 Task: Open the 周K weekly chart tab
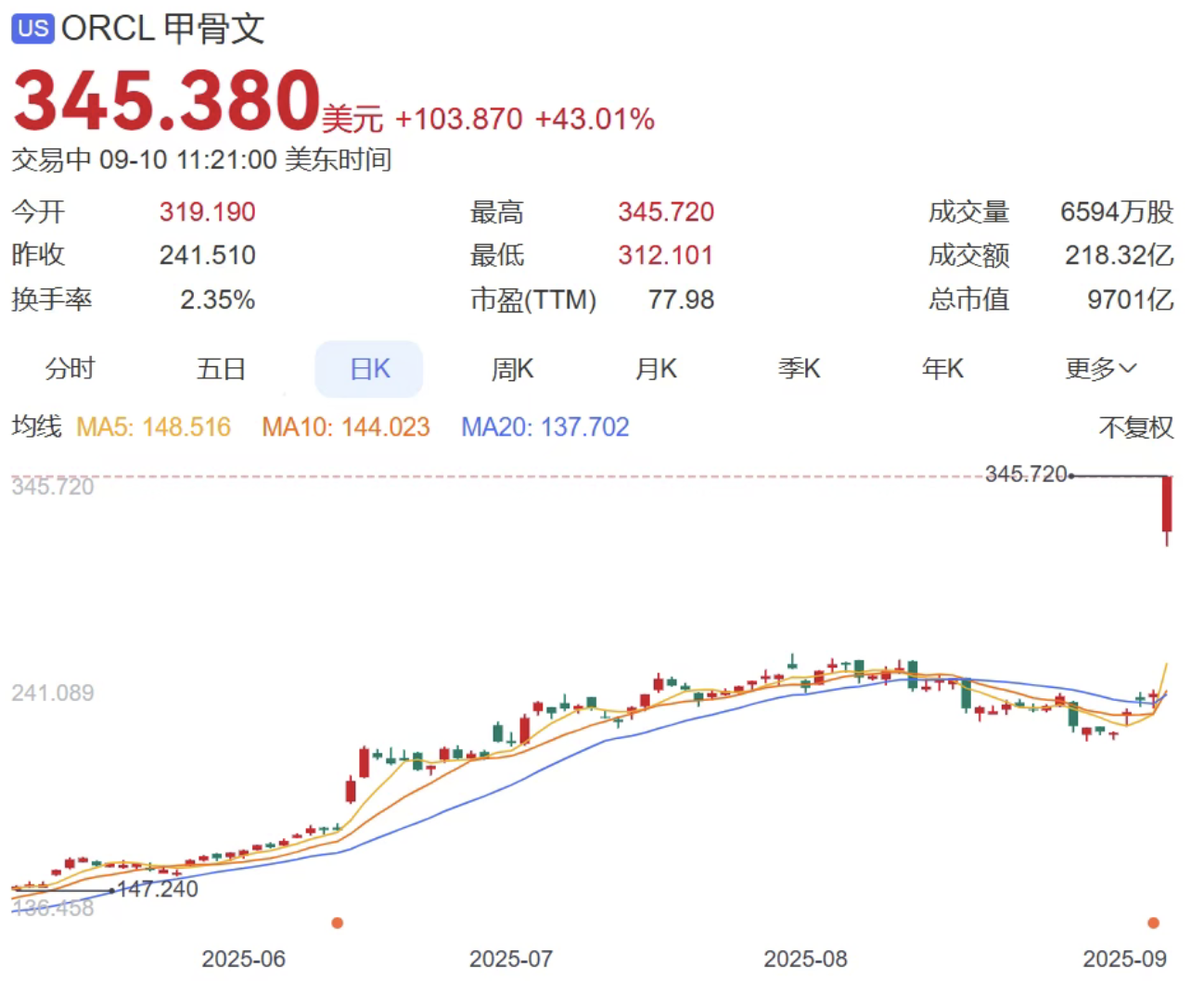click(512, 369)
